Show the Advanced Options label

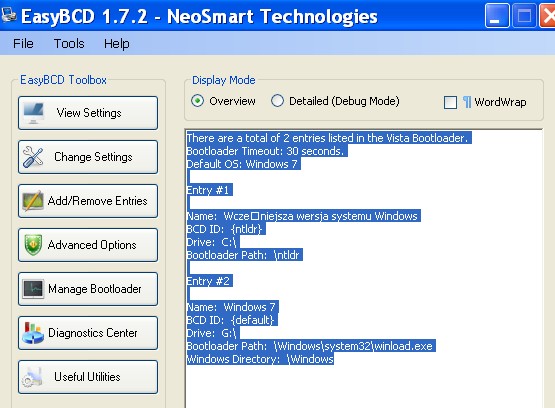click(x=92, y=245)
